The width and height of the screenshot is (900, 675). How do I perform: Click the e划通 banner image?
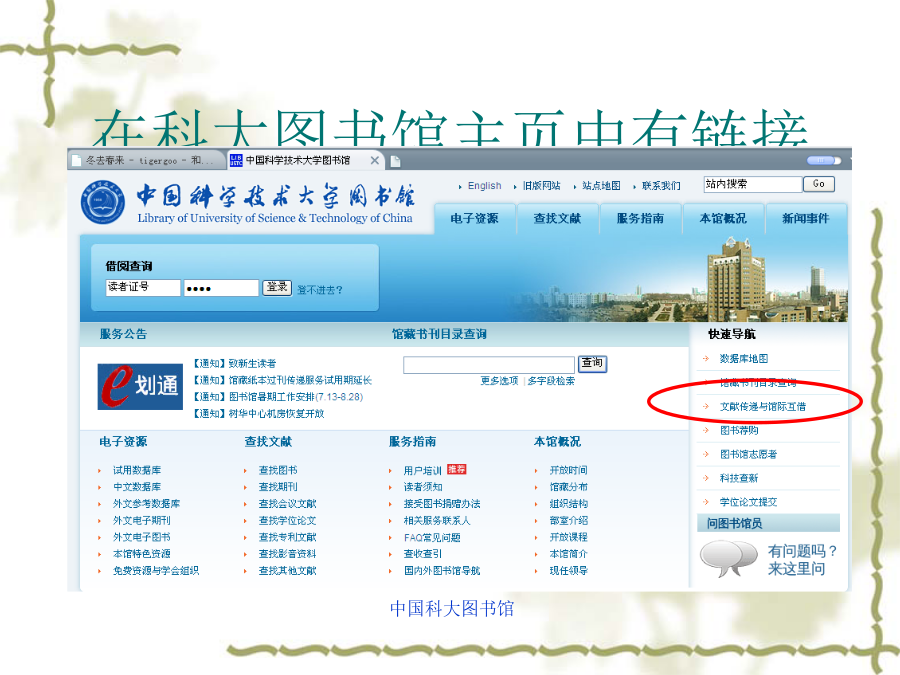(x=140, y=386)
